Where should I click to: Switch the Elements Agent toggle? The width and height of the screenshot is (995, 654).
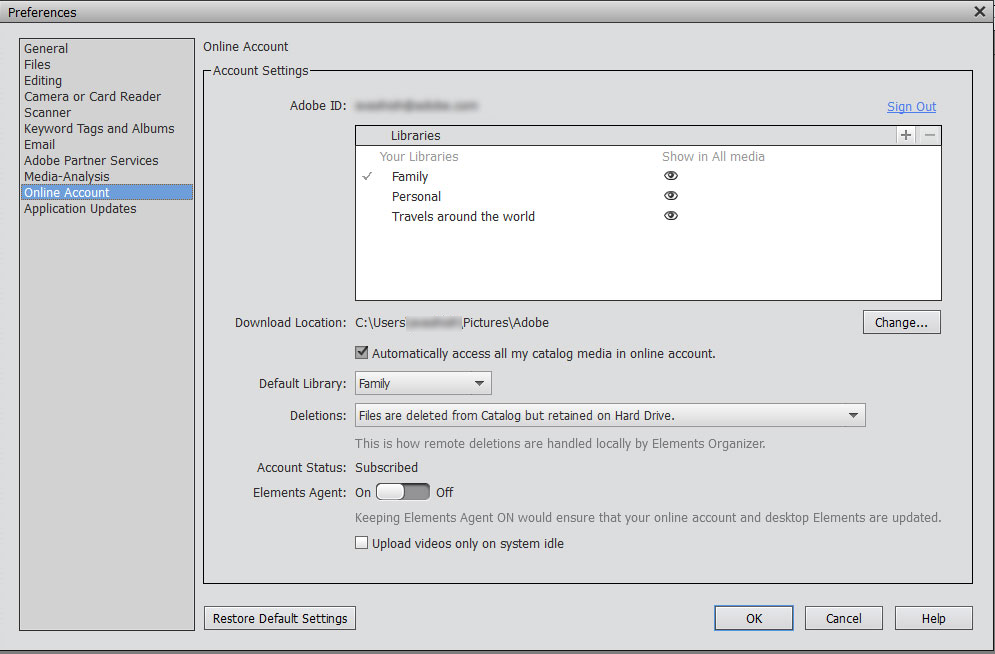(x=403, y=492)
